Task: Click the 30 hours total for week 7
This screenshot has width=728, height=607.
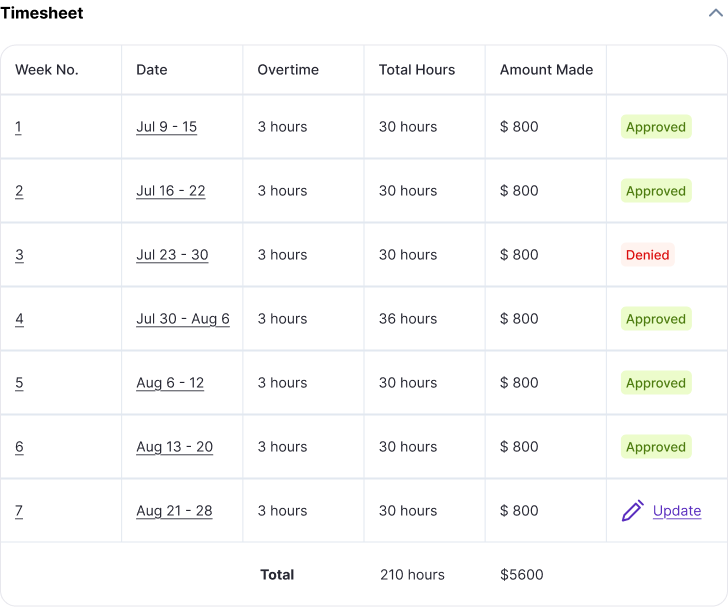Action: tap(408, 511)
